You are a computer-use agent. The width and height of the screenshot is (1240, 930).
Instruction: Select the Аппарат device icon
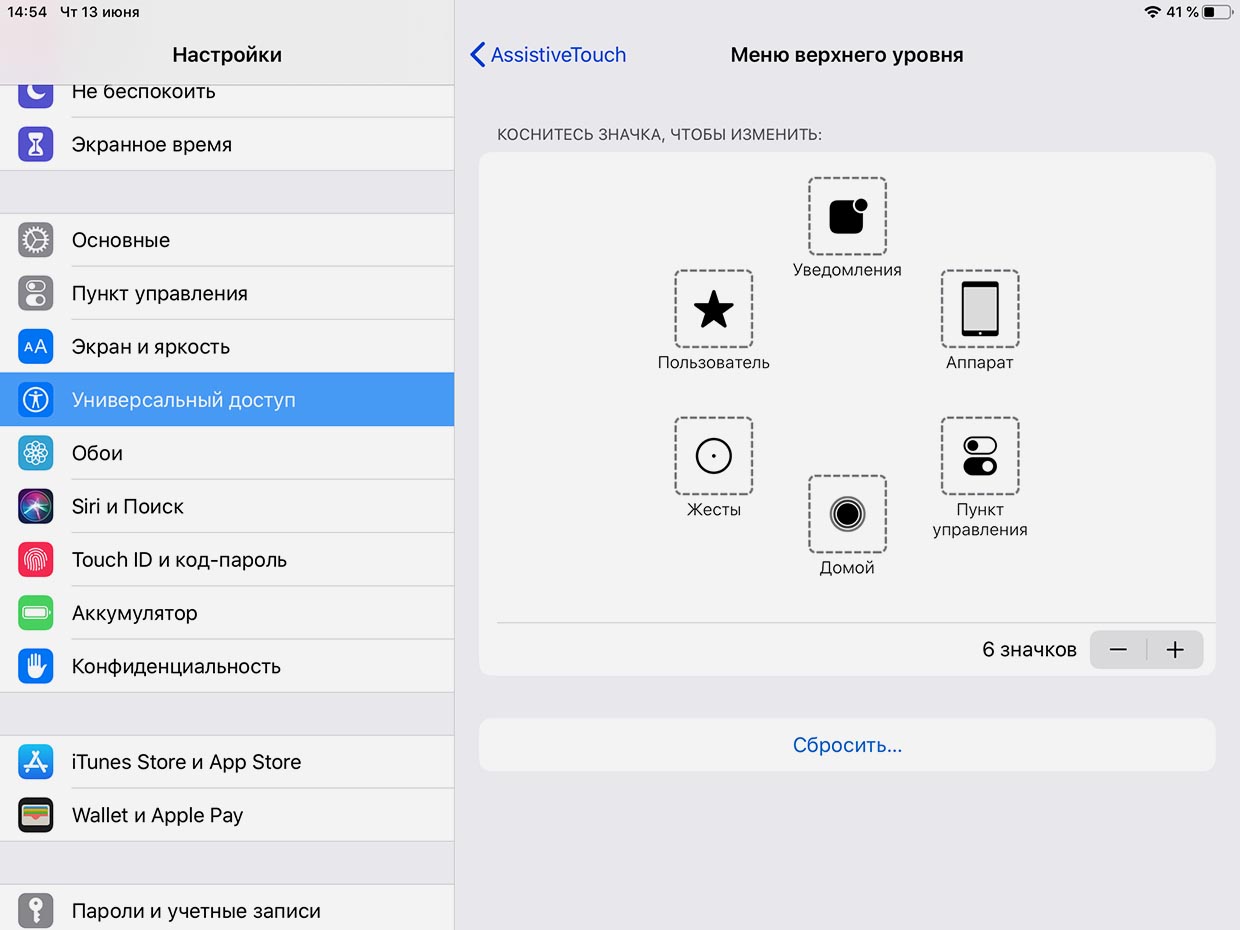[980, 309]
